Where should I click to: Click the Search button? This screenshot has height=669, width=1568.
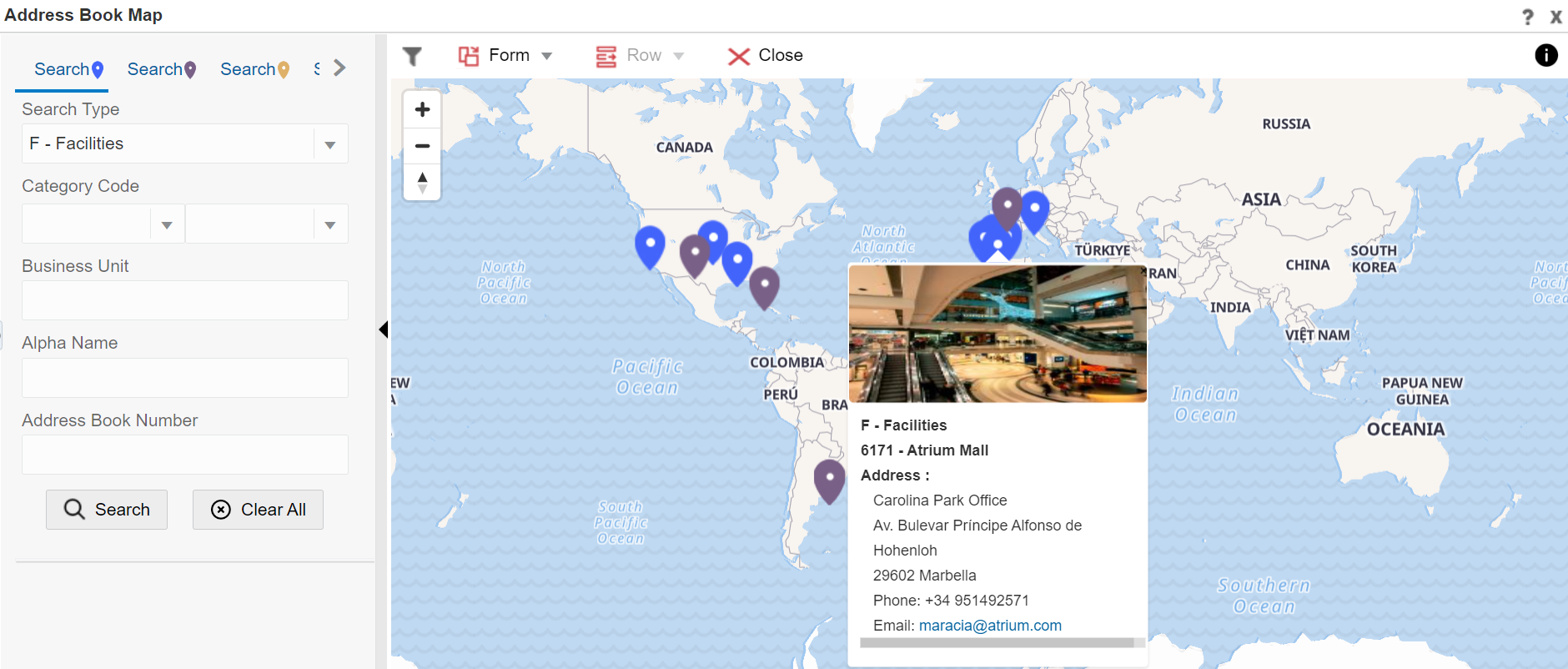[x=107, y=510]
